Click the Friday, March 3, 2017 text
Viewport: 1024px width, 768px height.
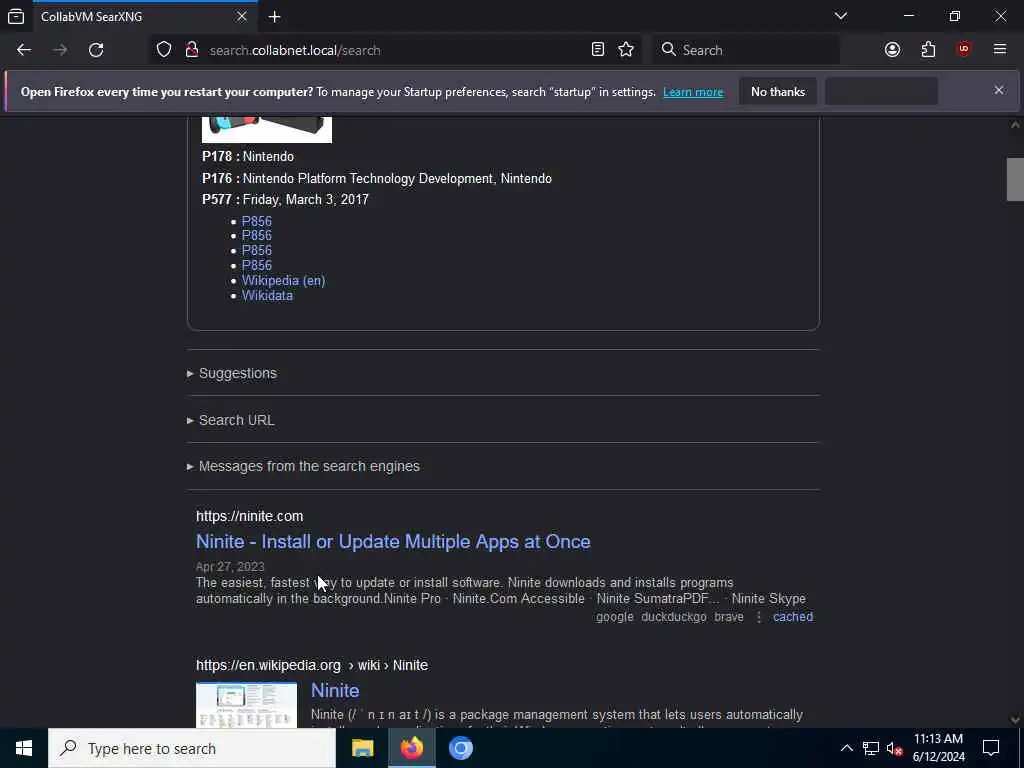(306, 199)
